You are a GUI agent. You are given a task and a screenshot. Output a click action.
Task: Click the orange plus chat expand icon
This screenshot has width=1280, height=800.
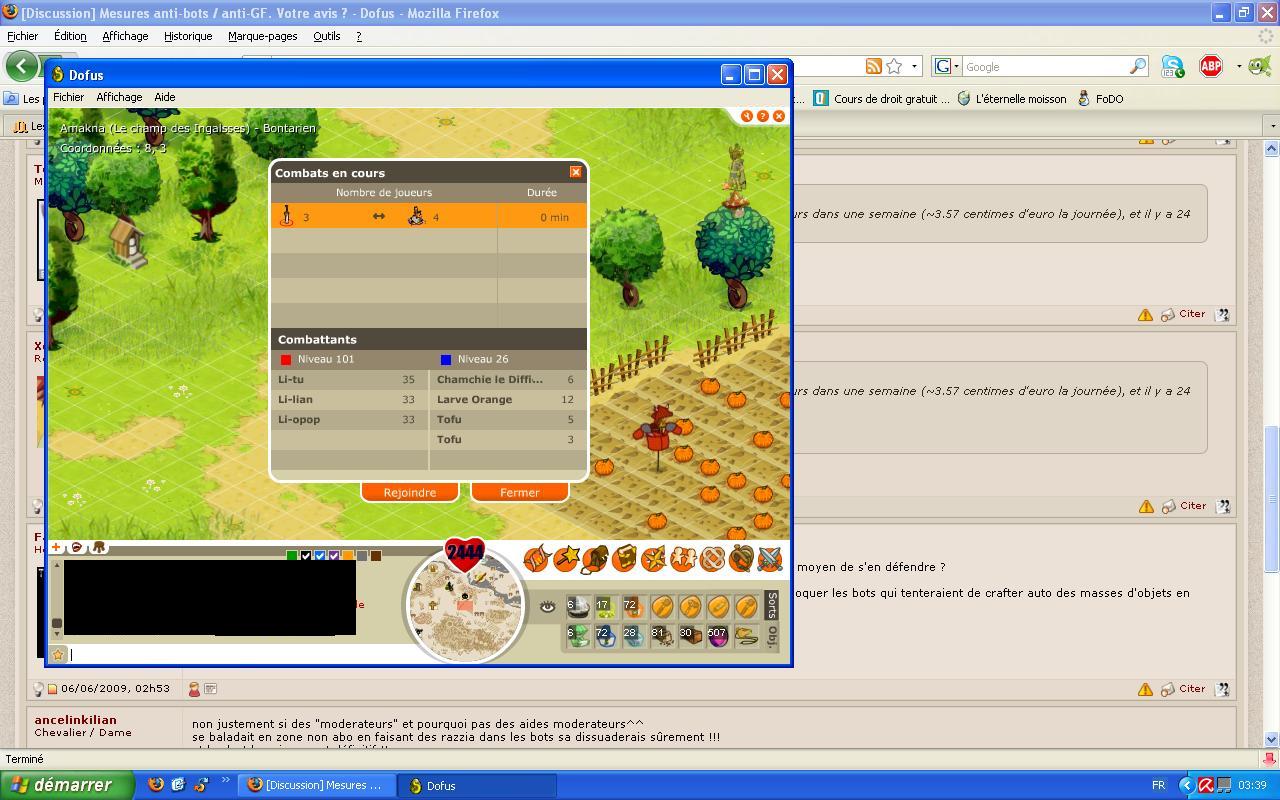[57, 547]
